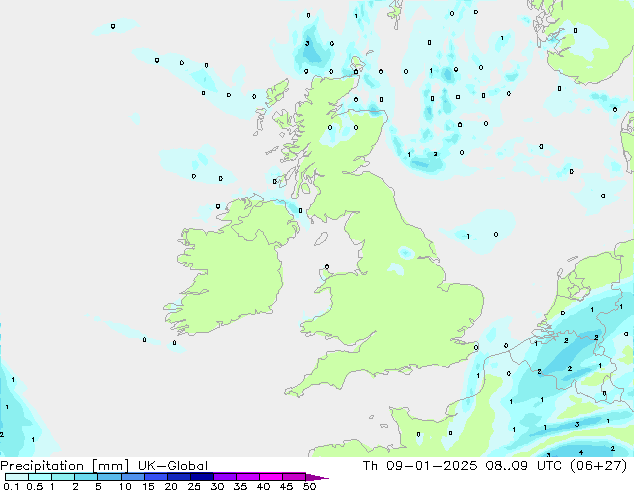Screen dimensions: 634x490
Task: Click the 30–35 mm purple swatch
Action: click(x=225, y=477)
